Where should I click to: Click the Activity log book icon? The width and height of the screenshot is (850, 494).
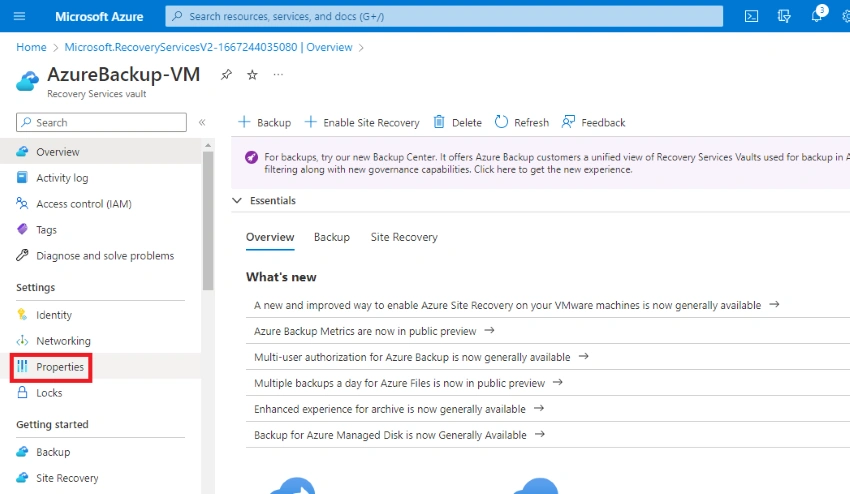click(x=22, y=177)
